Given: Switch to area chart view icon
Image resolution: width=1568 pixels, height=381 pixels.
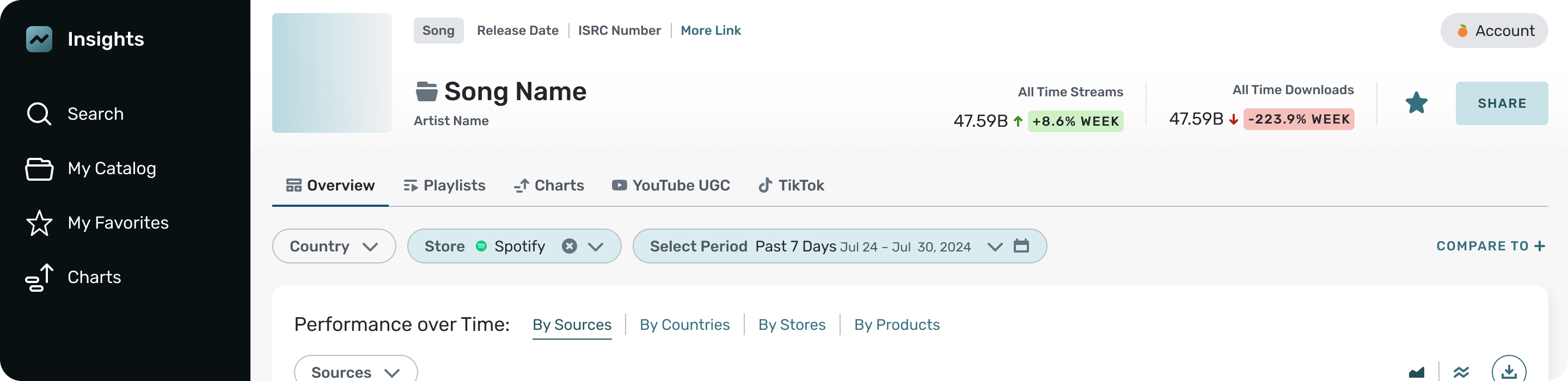Looking at the screenshot, I should [1417, 372].
